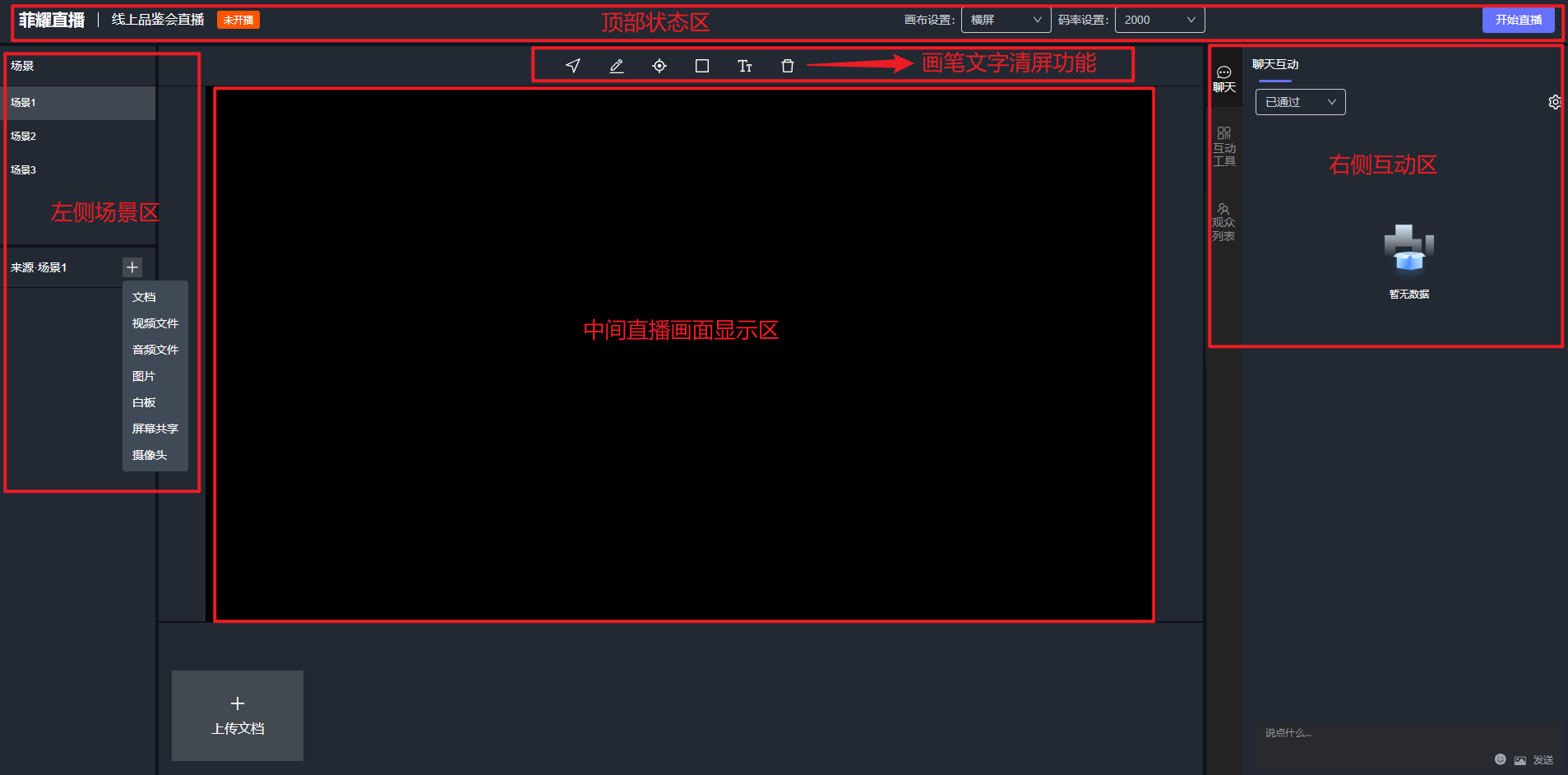Select the arrow pointer tool
The width and height of the screenshot is (1568, 775).
[573, 66]
